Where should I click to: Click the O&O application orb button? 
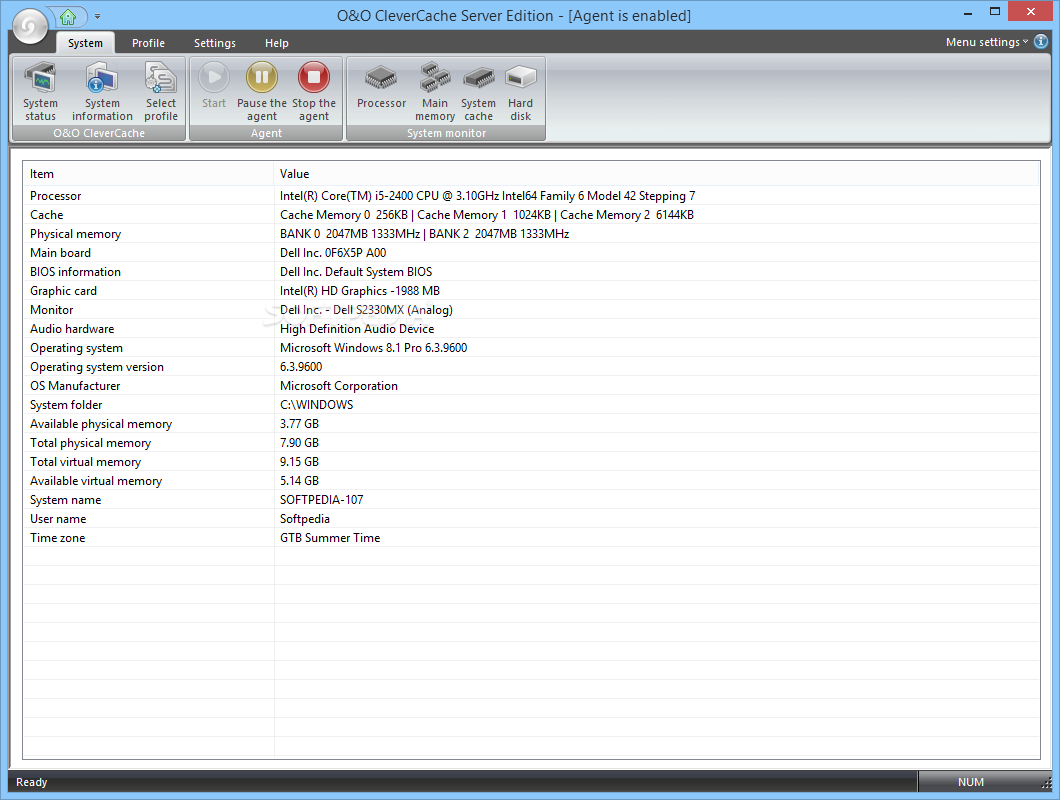pos(30,26)
